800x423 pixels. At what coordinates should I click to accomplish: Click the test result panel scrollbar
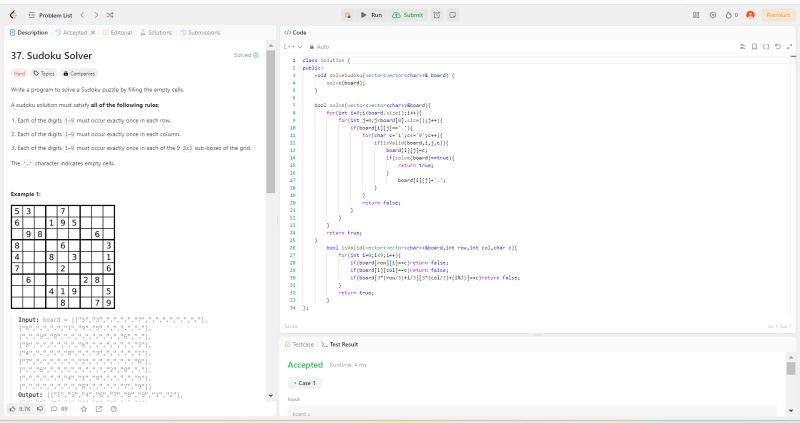791,368
